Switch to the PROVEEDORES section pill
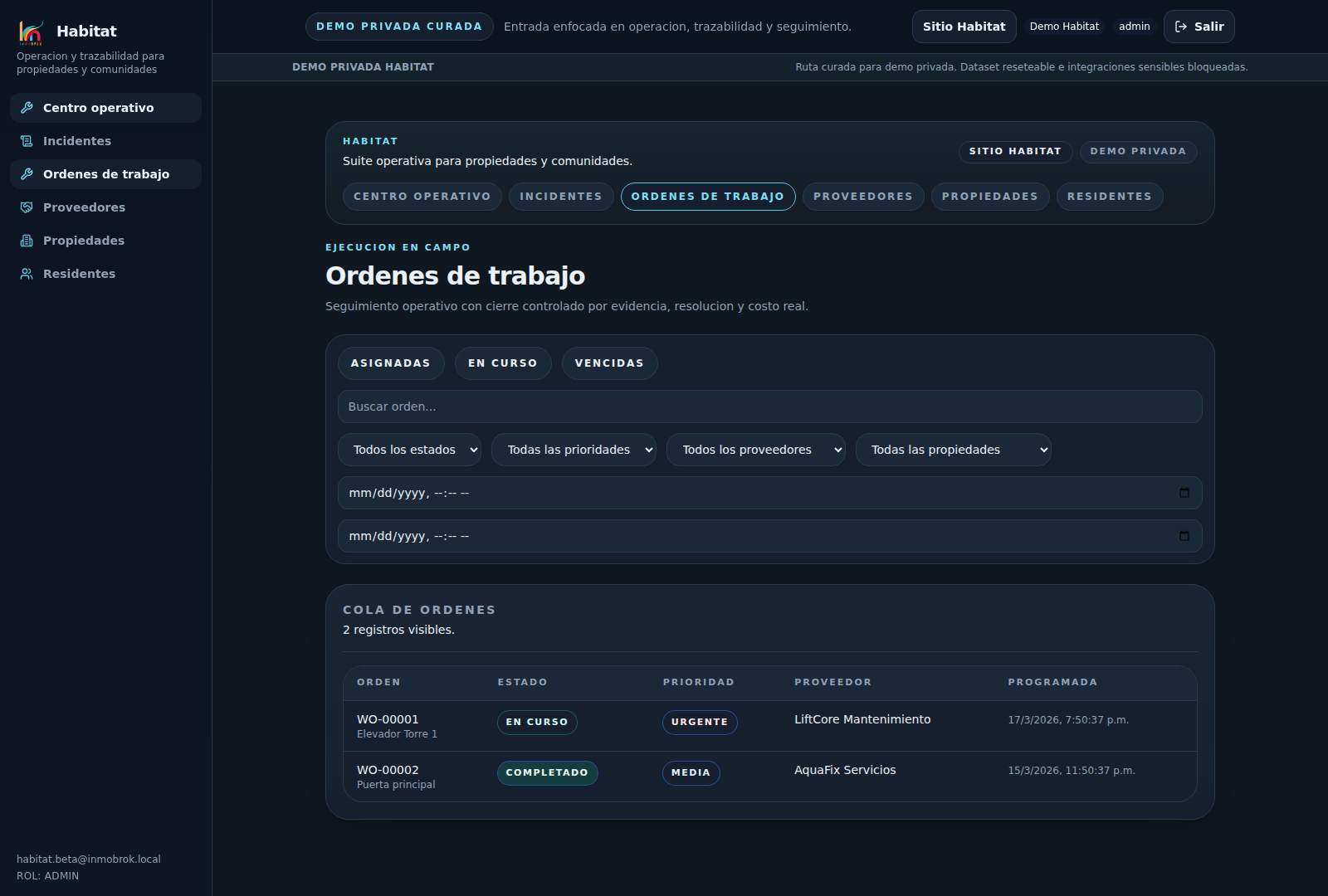 click(863, 197)
